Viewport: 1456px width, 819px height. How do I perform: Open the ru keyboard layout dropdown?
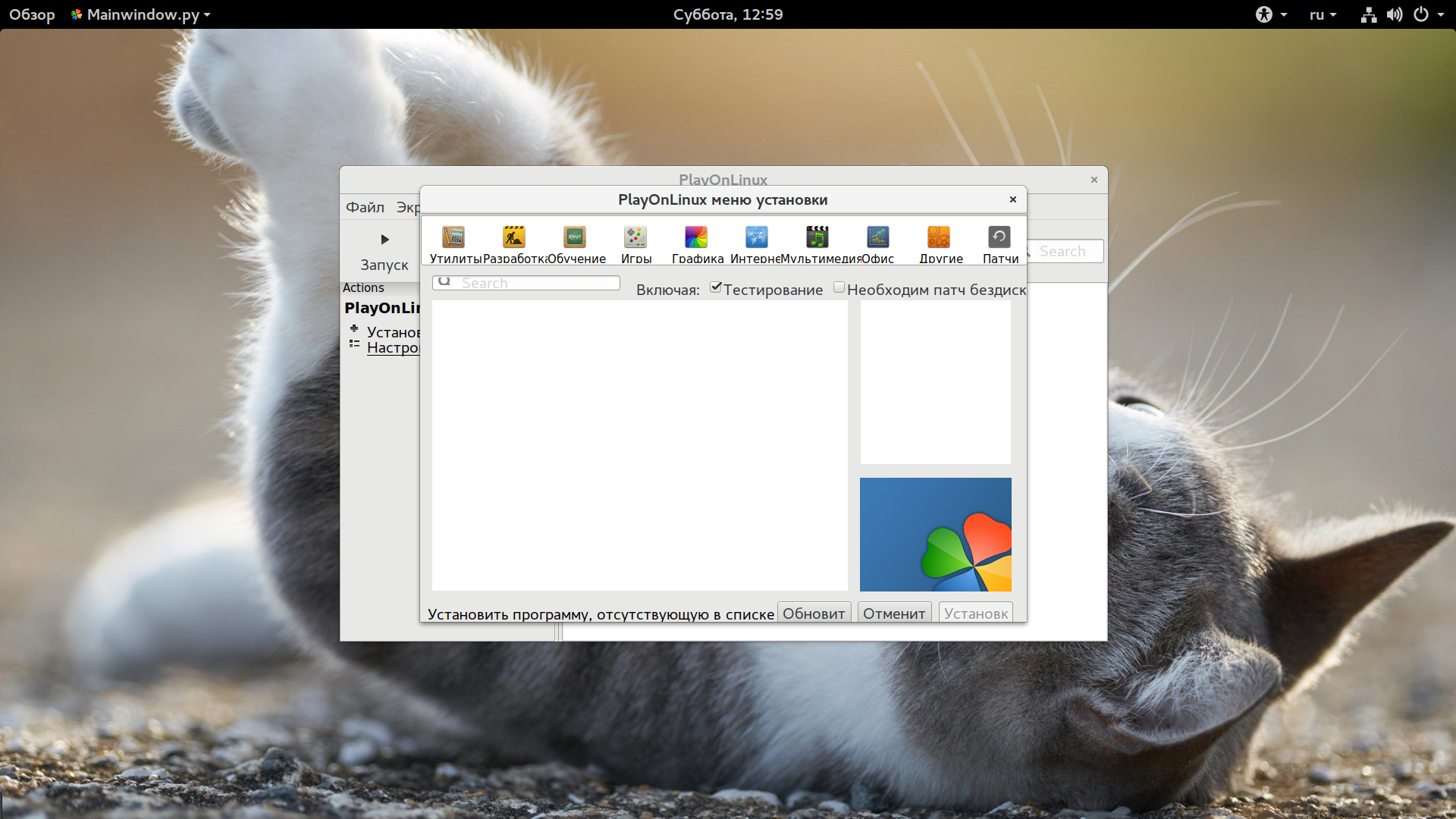1323,14
